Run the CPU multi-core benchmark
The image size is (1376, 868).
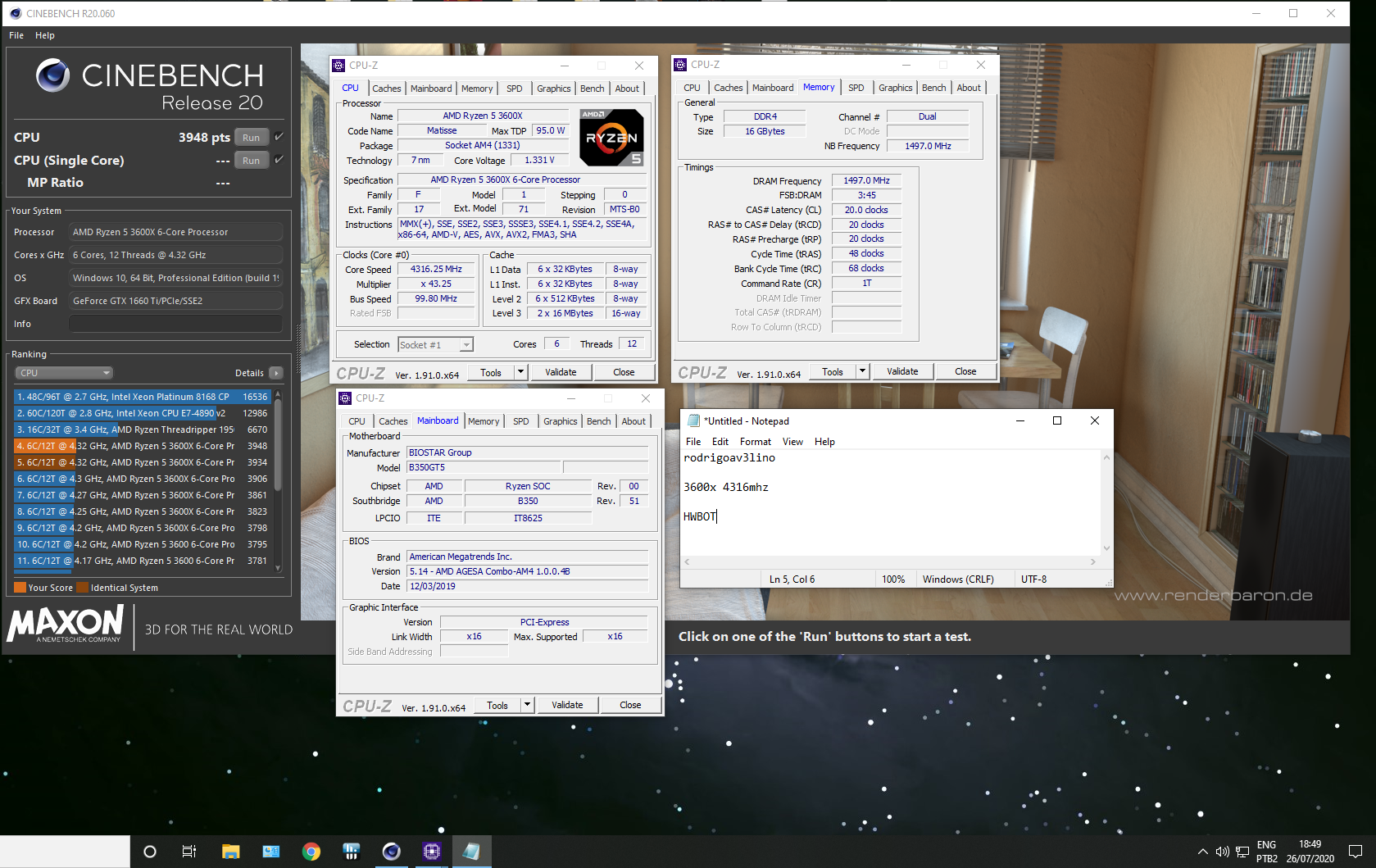click(252, 138)
